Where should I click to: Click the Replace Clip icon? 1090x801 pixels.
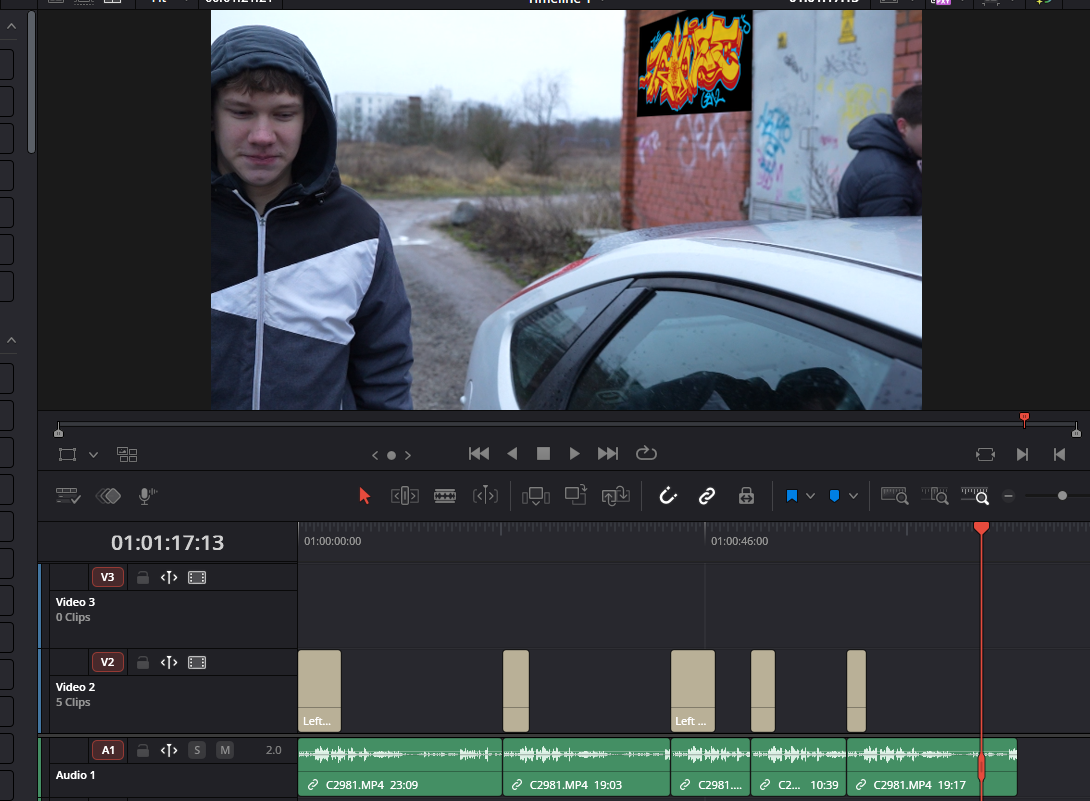click(x=615, y=496)
